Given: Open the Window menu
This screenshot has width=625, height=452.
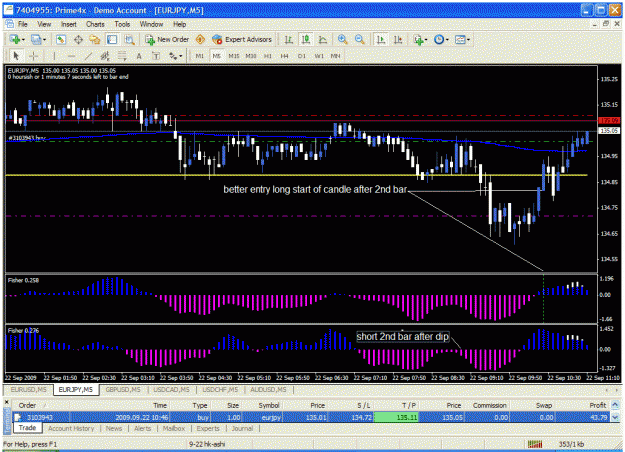Looking at the screenshot, I should pyautogui.click(x=151, y=24).
